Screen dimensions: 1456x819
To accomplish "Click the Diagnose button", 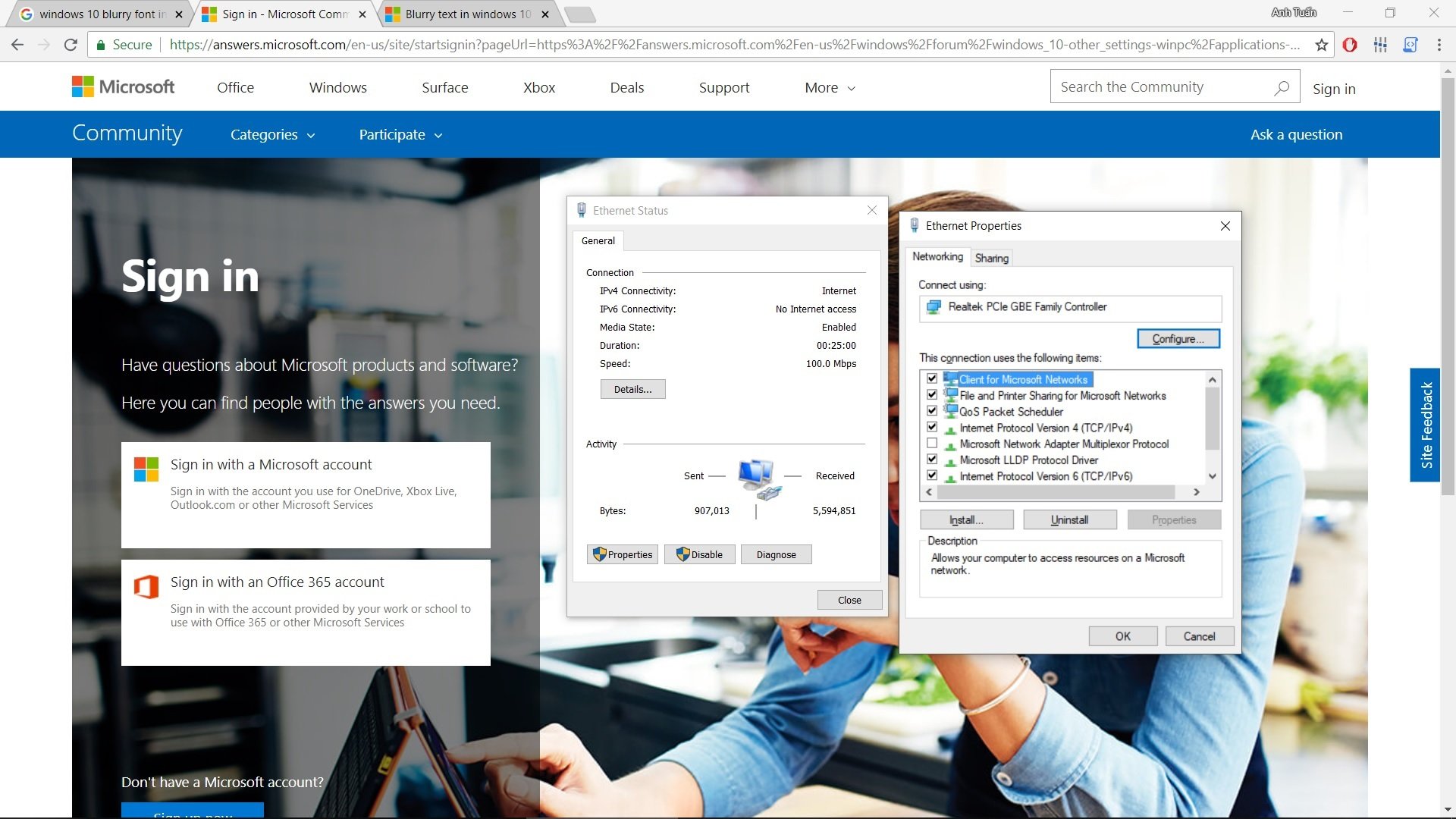I will pos(776,554).
